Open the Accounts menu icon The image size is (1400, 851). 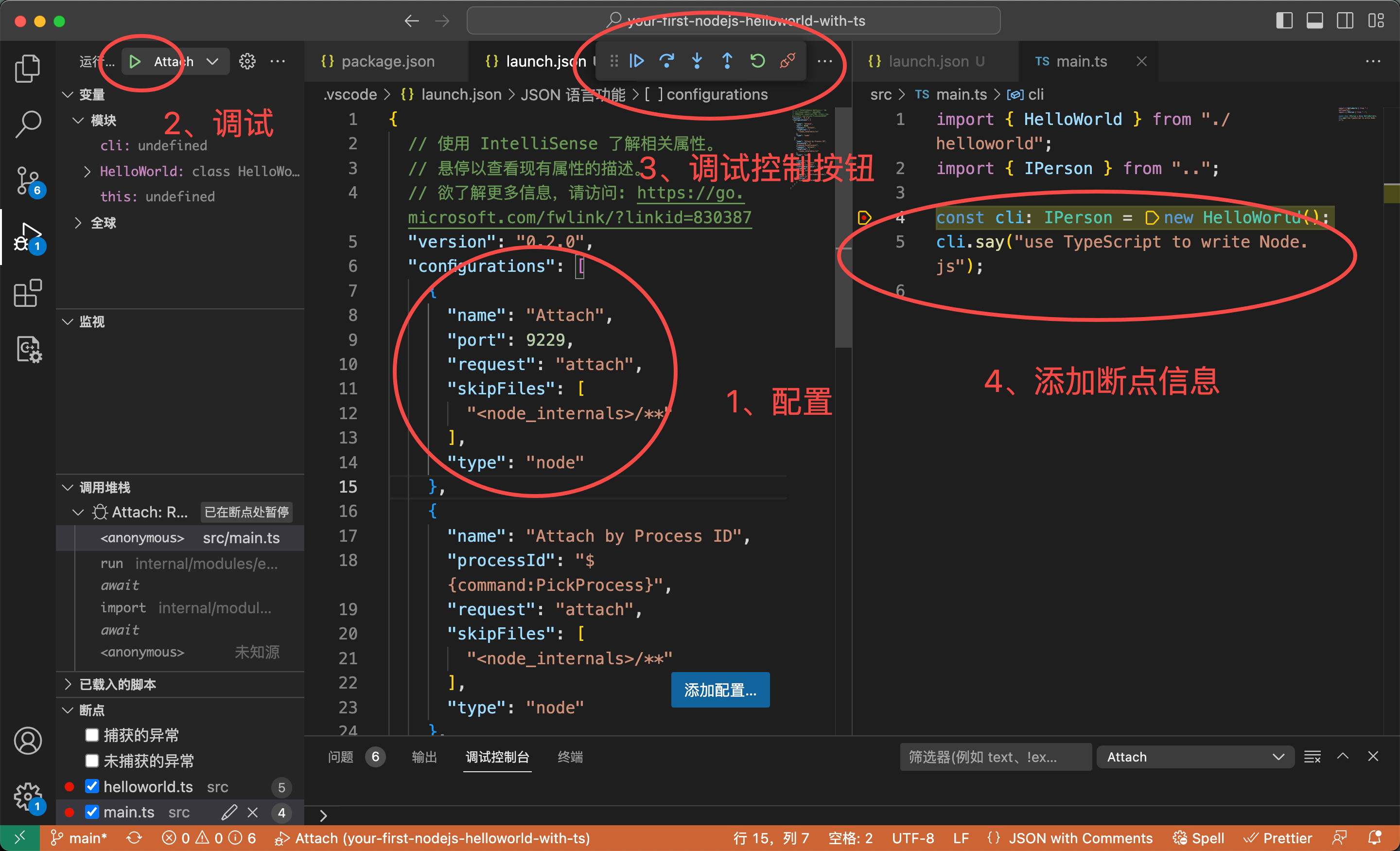click(27, 741)
